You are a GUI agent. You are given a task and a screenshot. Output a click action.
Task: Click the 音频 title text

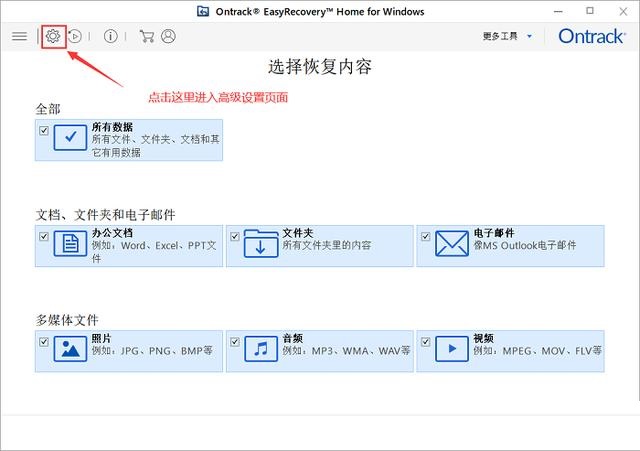point(293,338)
